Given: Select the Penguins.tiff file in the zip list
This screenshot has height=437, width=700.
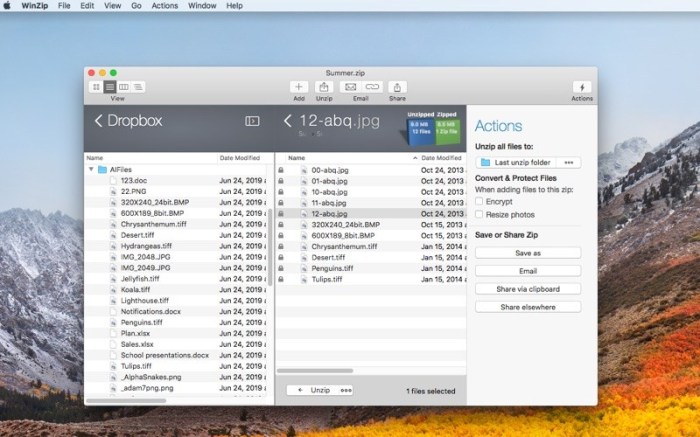Looking at the screenshot, I should click(328, 268).
